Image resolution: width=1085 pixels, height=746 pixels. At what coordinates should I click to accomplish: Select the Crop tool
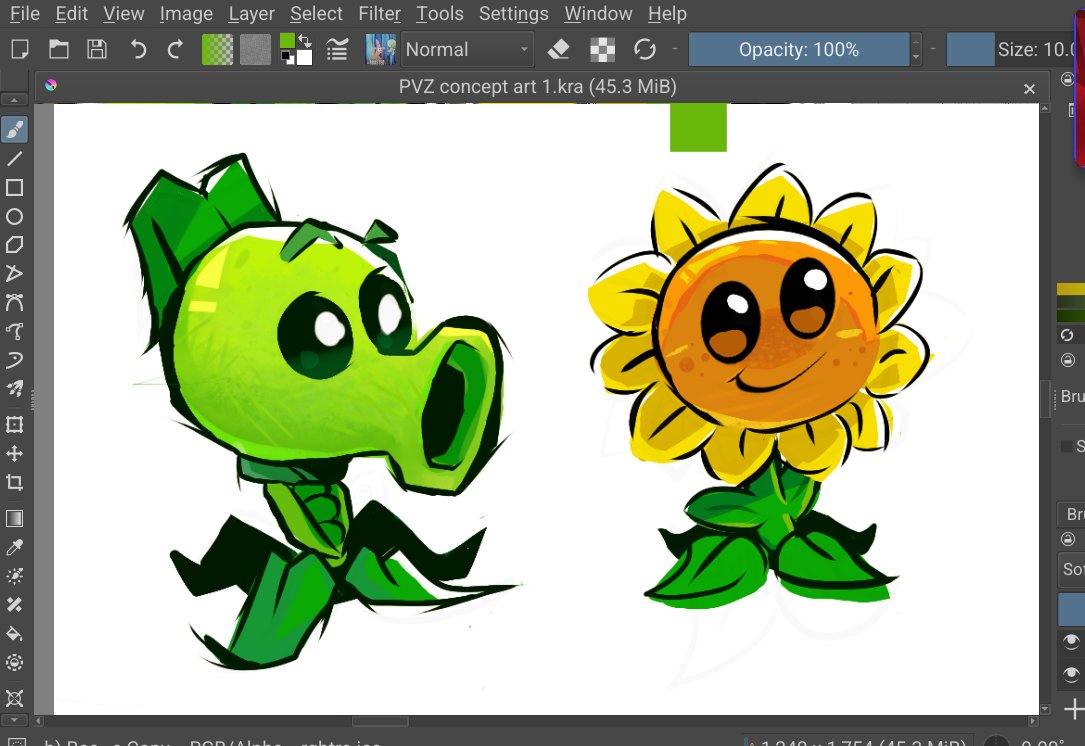[x=15, y=482]
